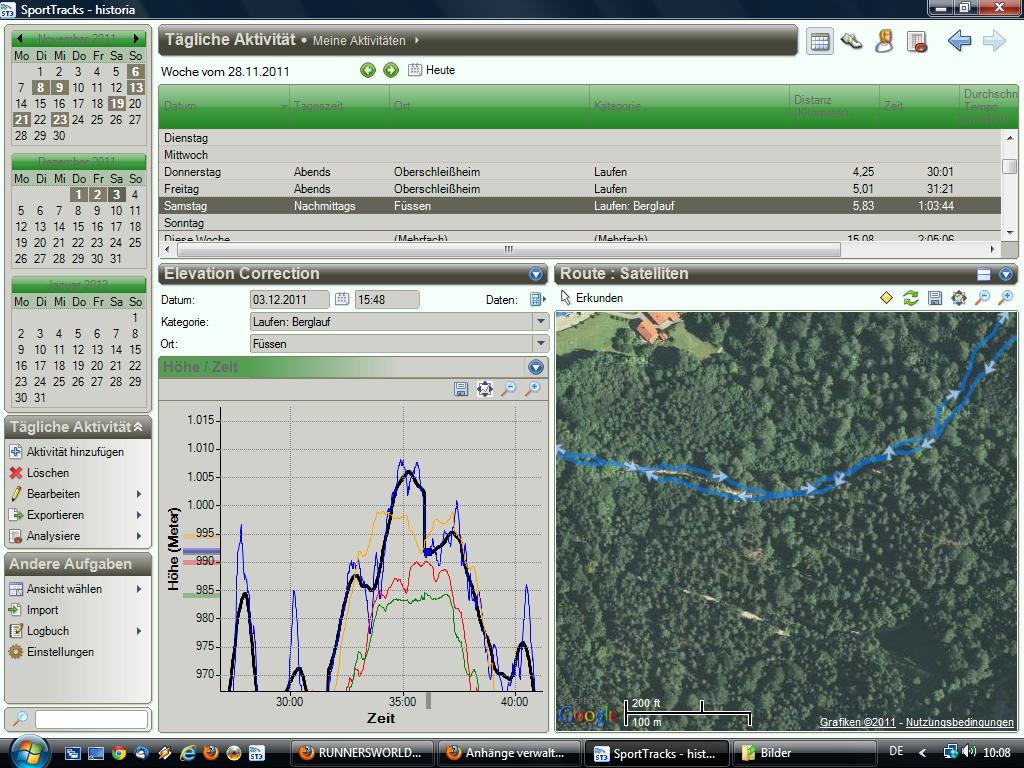Zoom in on the satellite route map
Image resolution: width=1024 pixels, height=768 pixels.
click(1006, 298)
